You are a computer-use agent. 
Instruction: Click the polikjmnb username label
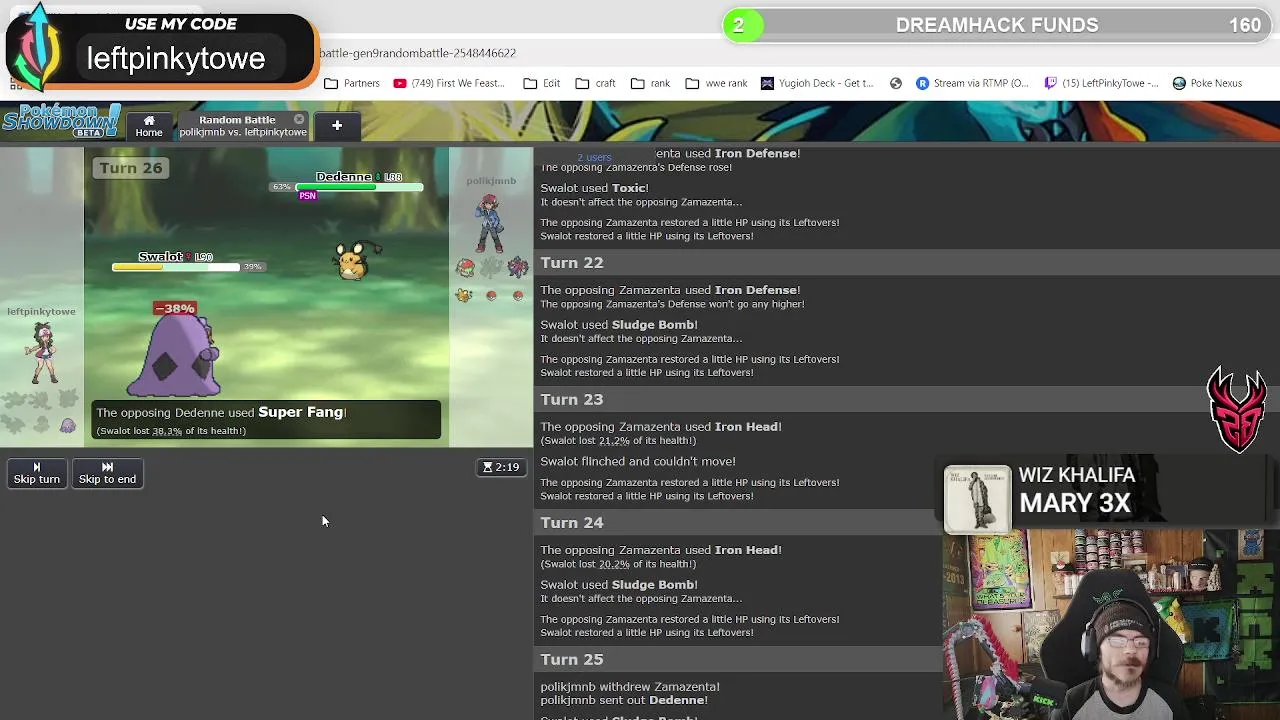click(491, 181)
